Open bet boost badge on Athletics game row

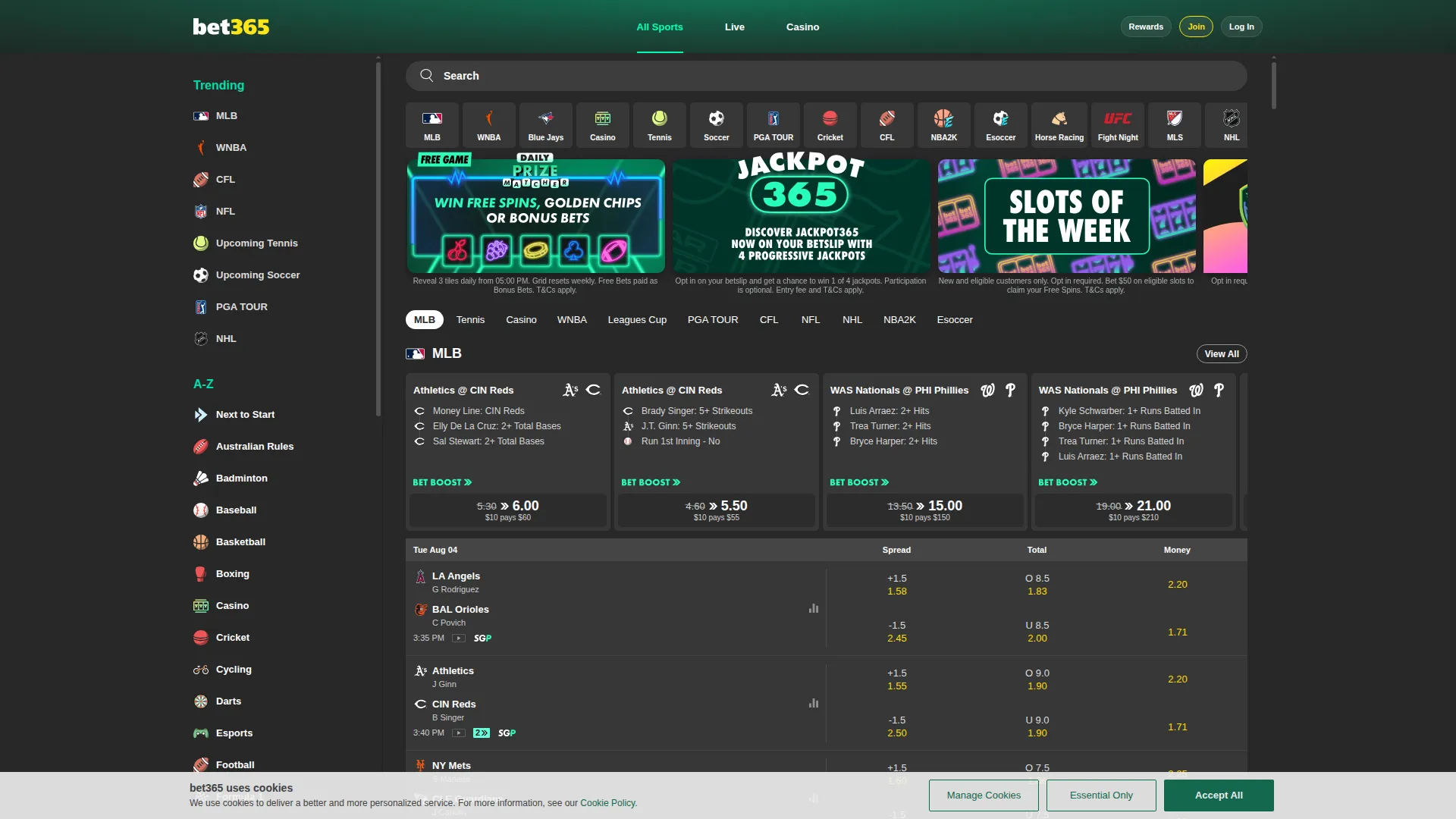(482, 733)
